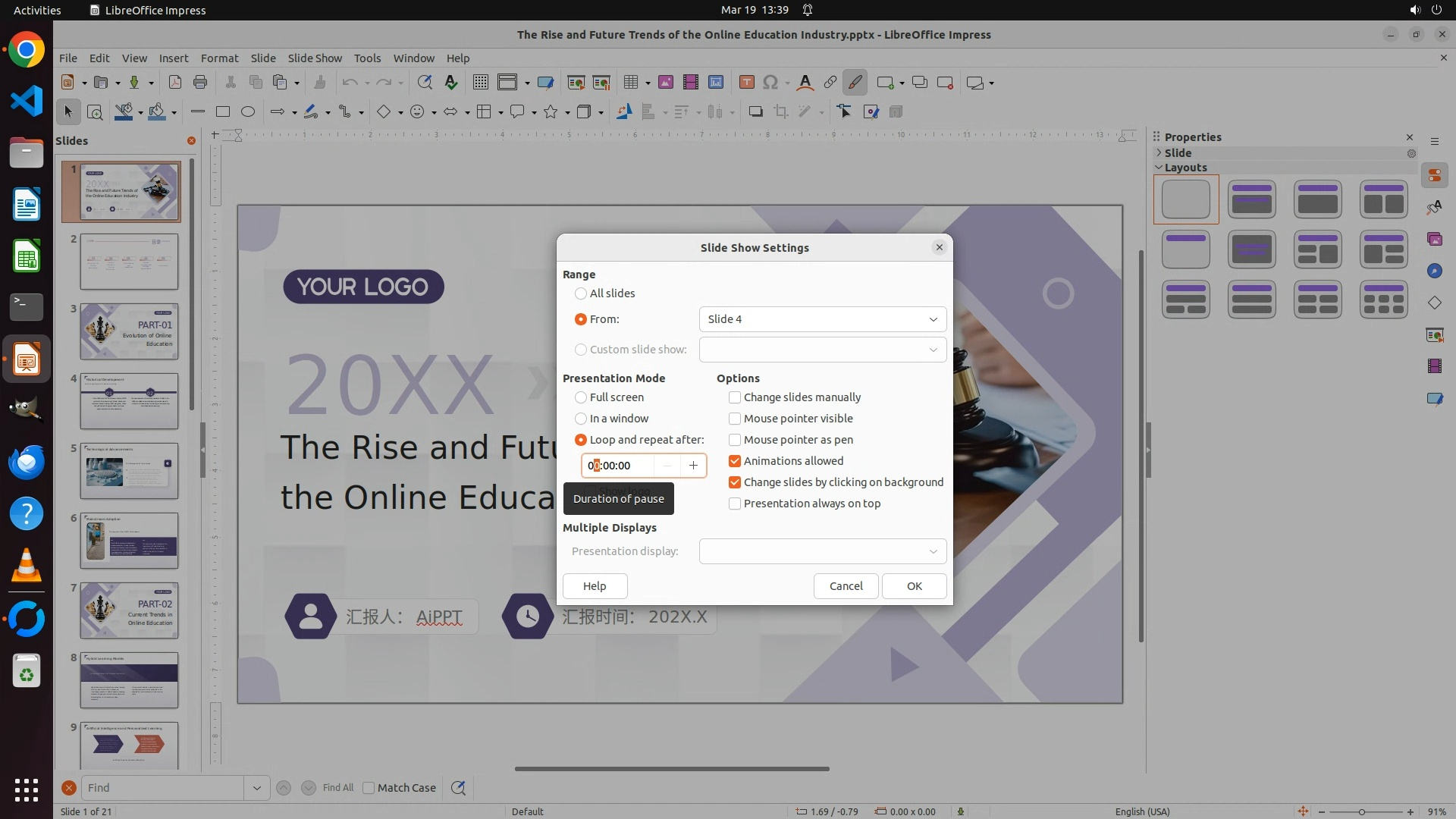Open the Slide Show menu
This screenshot has width=1456, height=819.
pos(314,58)
